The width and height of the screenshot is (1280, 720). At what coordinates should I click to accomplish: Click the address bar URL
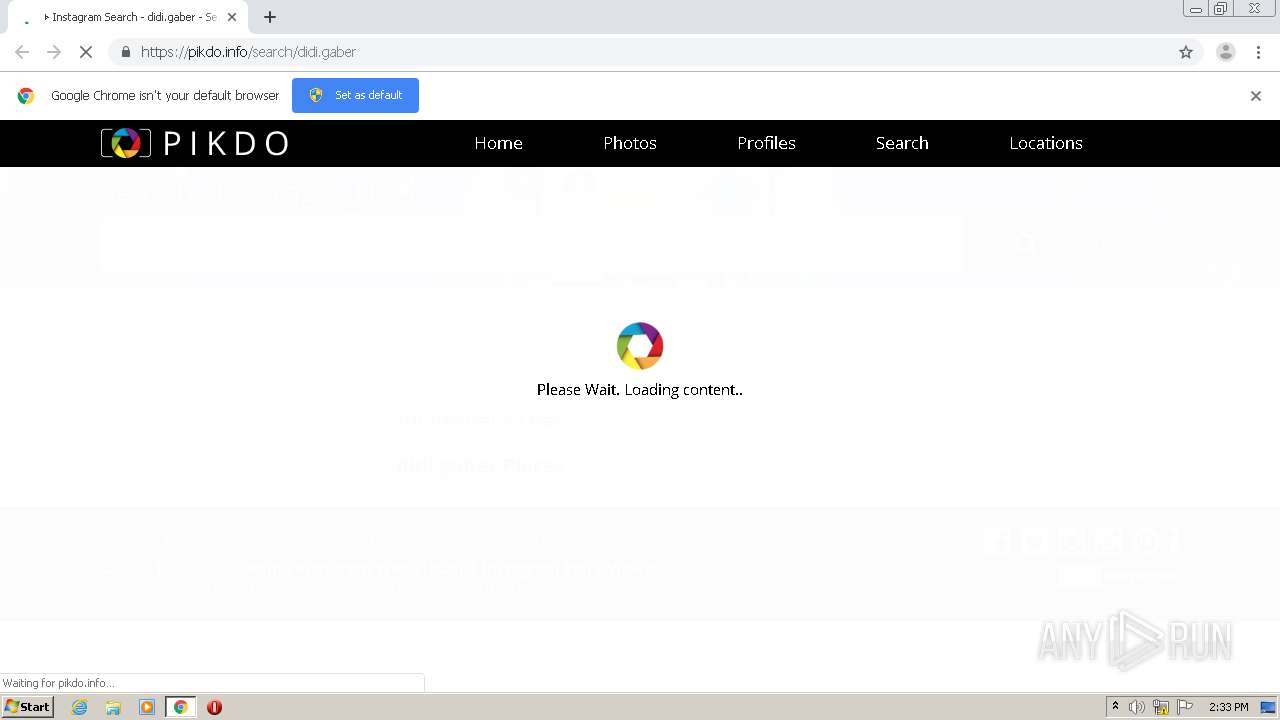pyautogui.click(x=248, y=52)
